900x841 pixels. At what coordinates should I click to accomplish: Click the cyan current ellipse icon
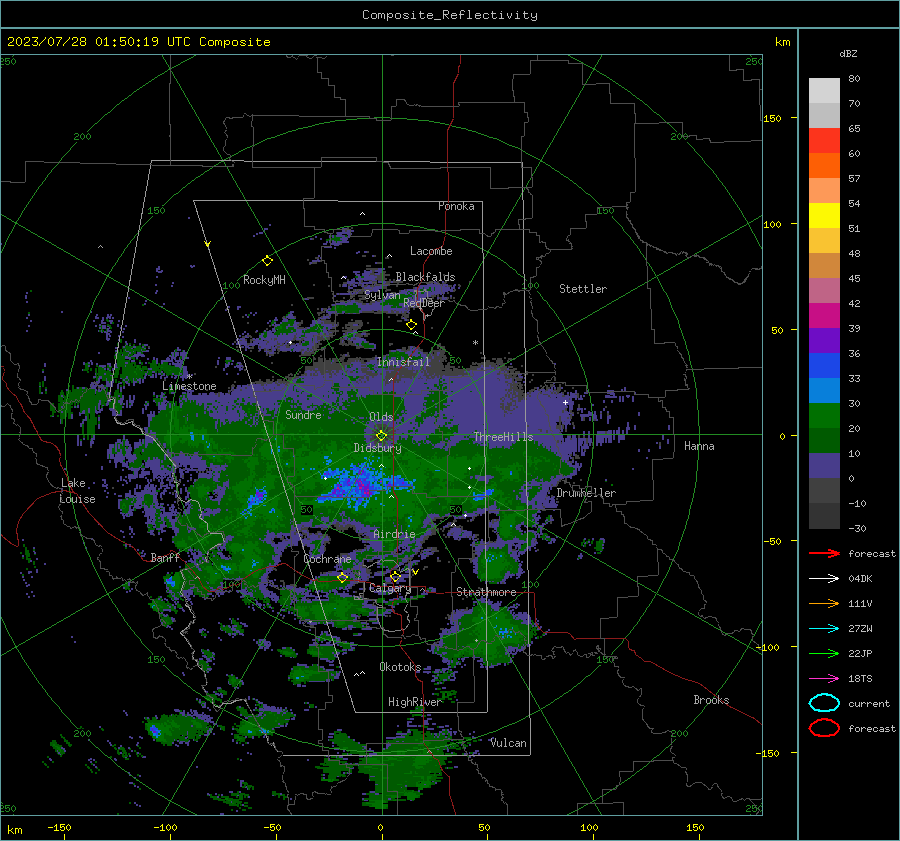click(824, 703)
